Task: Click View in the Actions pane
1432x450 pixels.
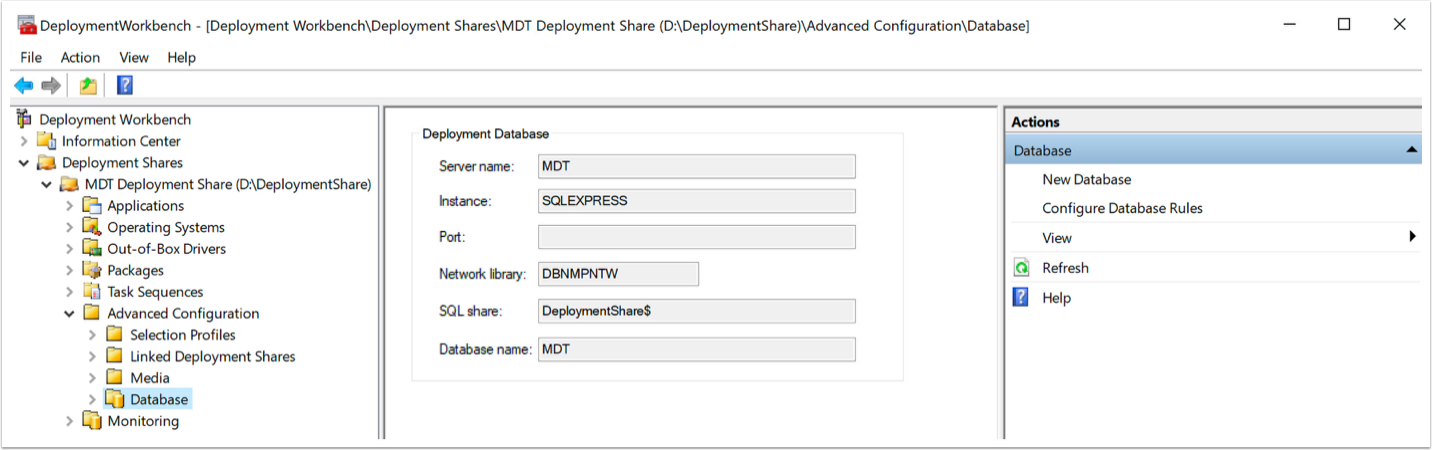Action: tap(1057, 238)
